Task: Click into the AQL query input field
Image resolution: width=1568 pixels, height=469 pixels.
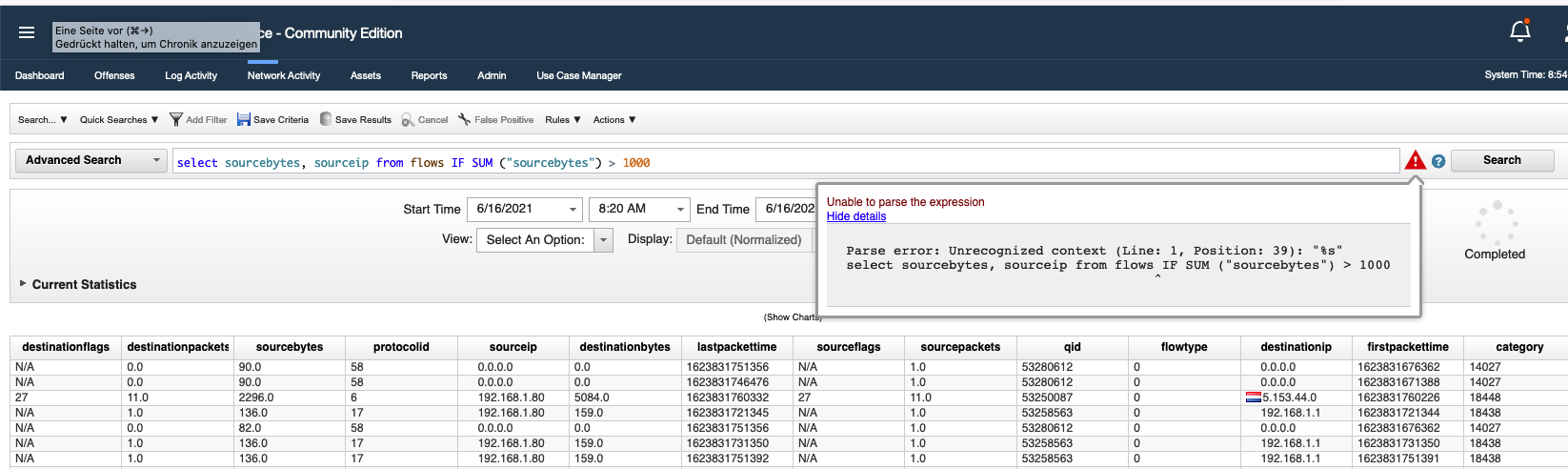Action: pos(953,163)
